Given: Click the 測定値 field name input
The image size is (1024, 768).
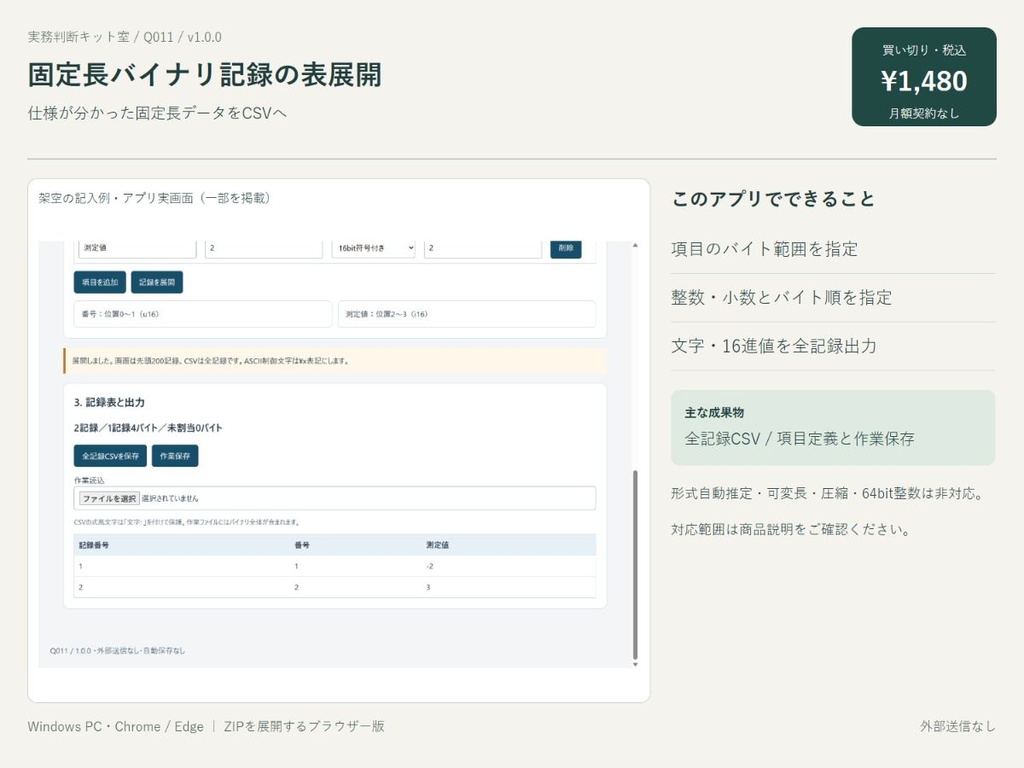Looking at the screenshot, I should click(x=137, y=248).
